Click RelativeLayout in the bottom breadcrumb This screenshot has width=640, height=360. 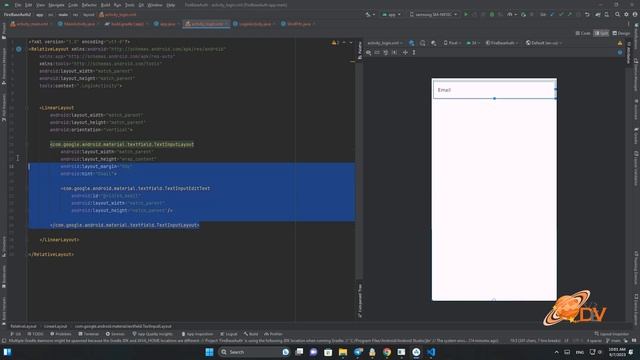[23, 326]
